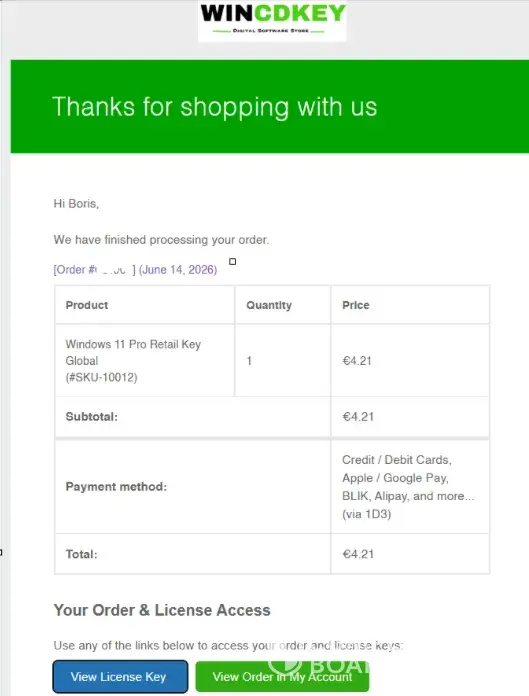Open the Order number date link
529x696 pixels.
click(x=135, y=270)
